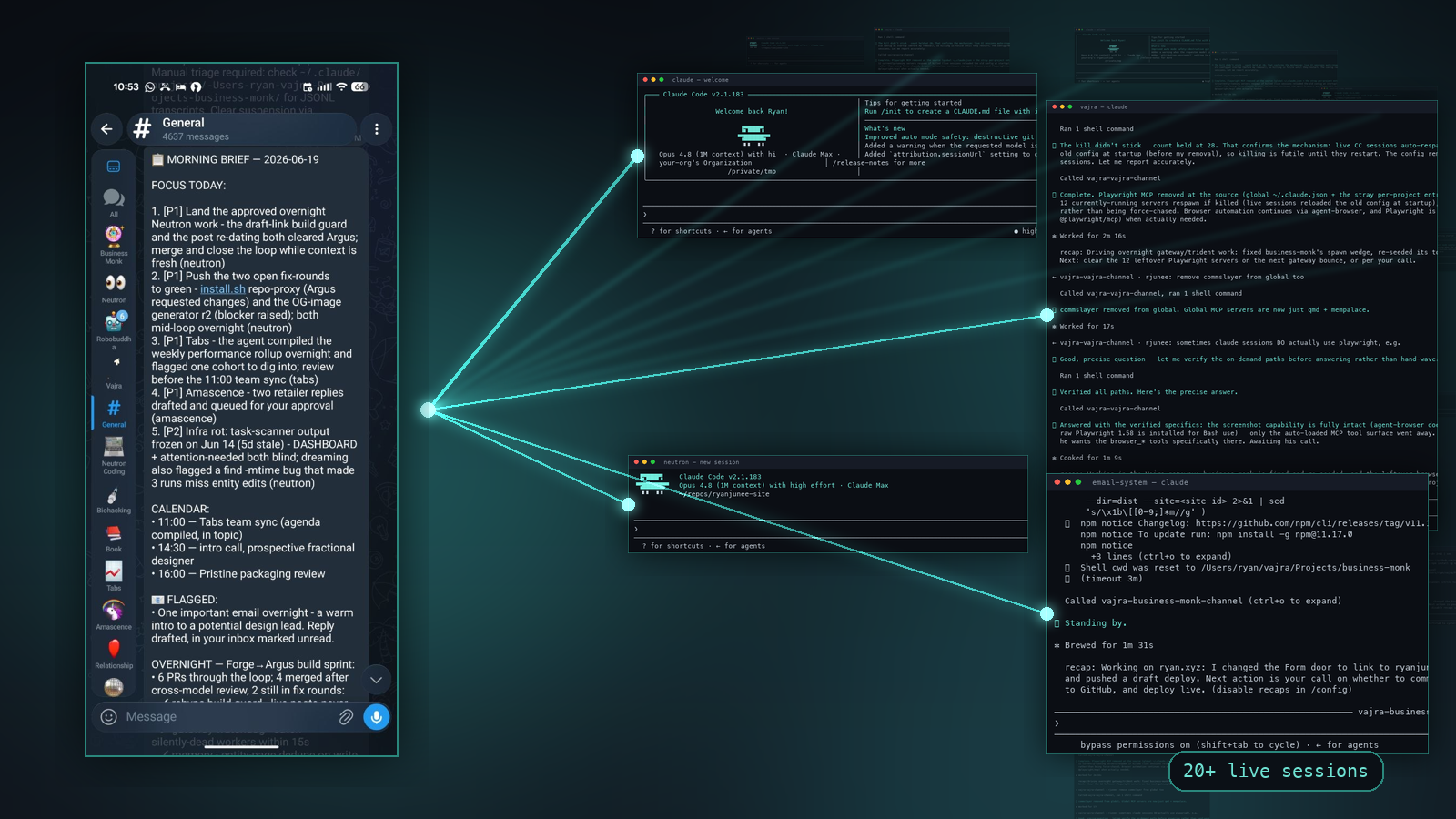Screen dimensions: 1456x819
Task: Click 'bypass permissions on' status in email-system terminal
Action: (1135, 745)
